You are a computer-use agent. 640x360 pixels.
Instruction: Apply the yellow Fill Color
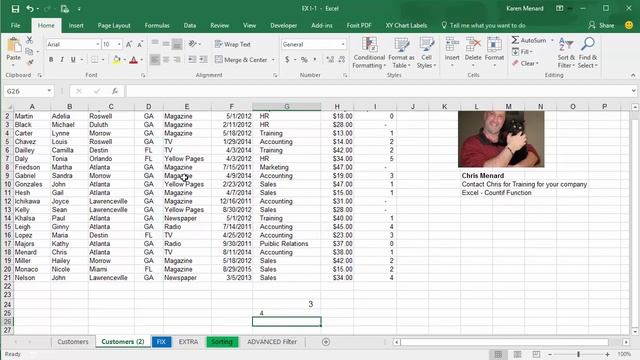pos(116,60)
